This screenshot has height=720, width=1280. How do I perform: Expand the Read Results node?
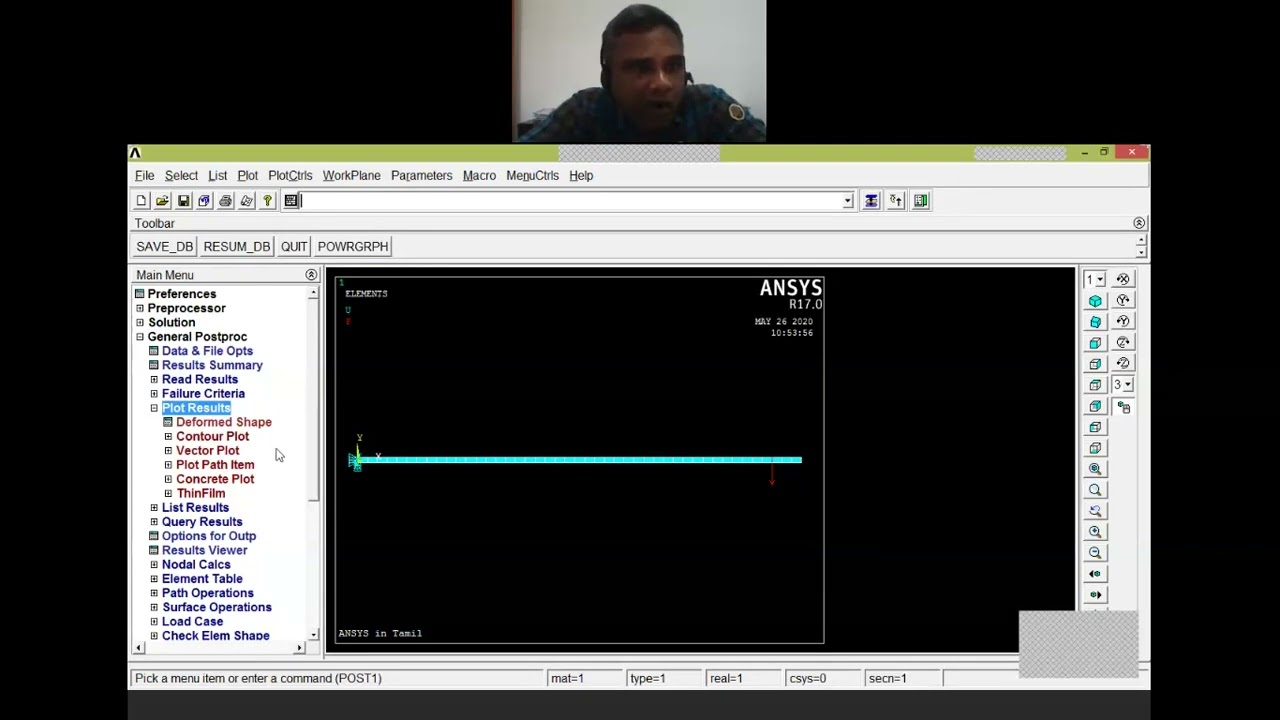pyautogui.click(x=154, y=380)
